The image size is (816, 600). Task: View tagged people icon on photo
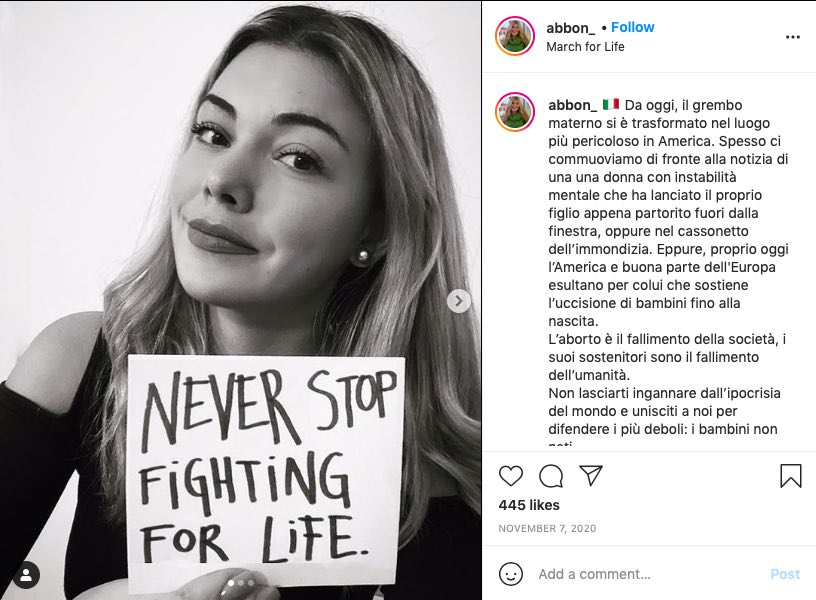click(27, 576)
